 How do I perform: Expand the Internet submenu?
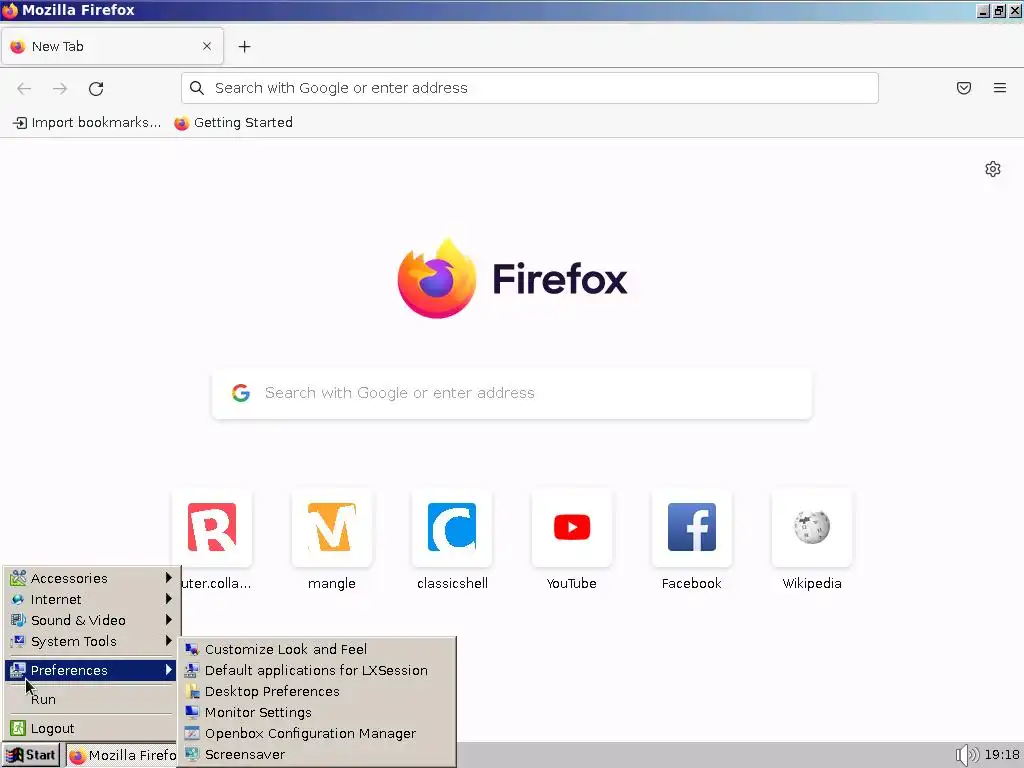91,599
